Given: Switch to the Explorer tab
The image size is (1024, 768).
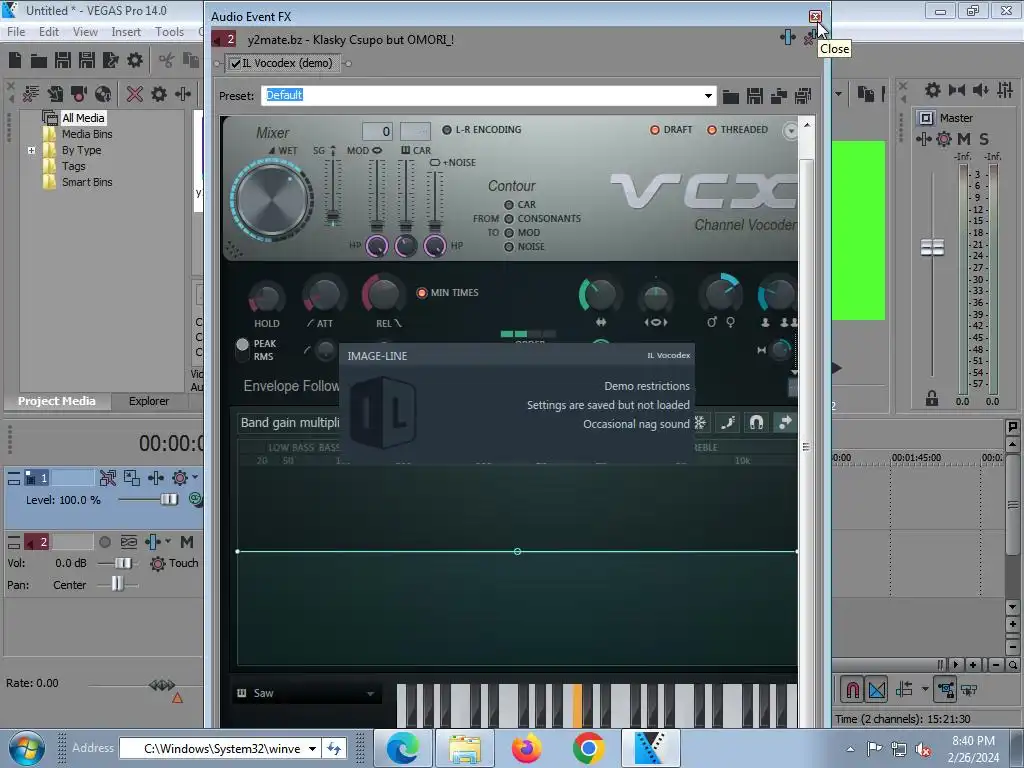Looking at the screenshot, I should 148,401.
